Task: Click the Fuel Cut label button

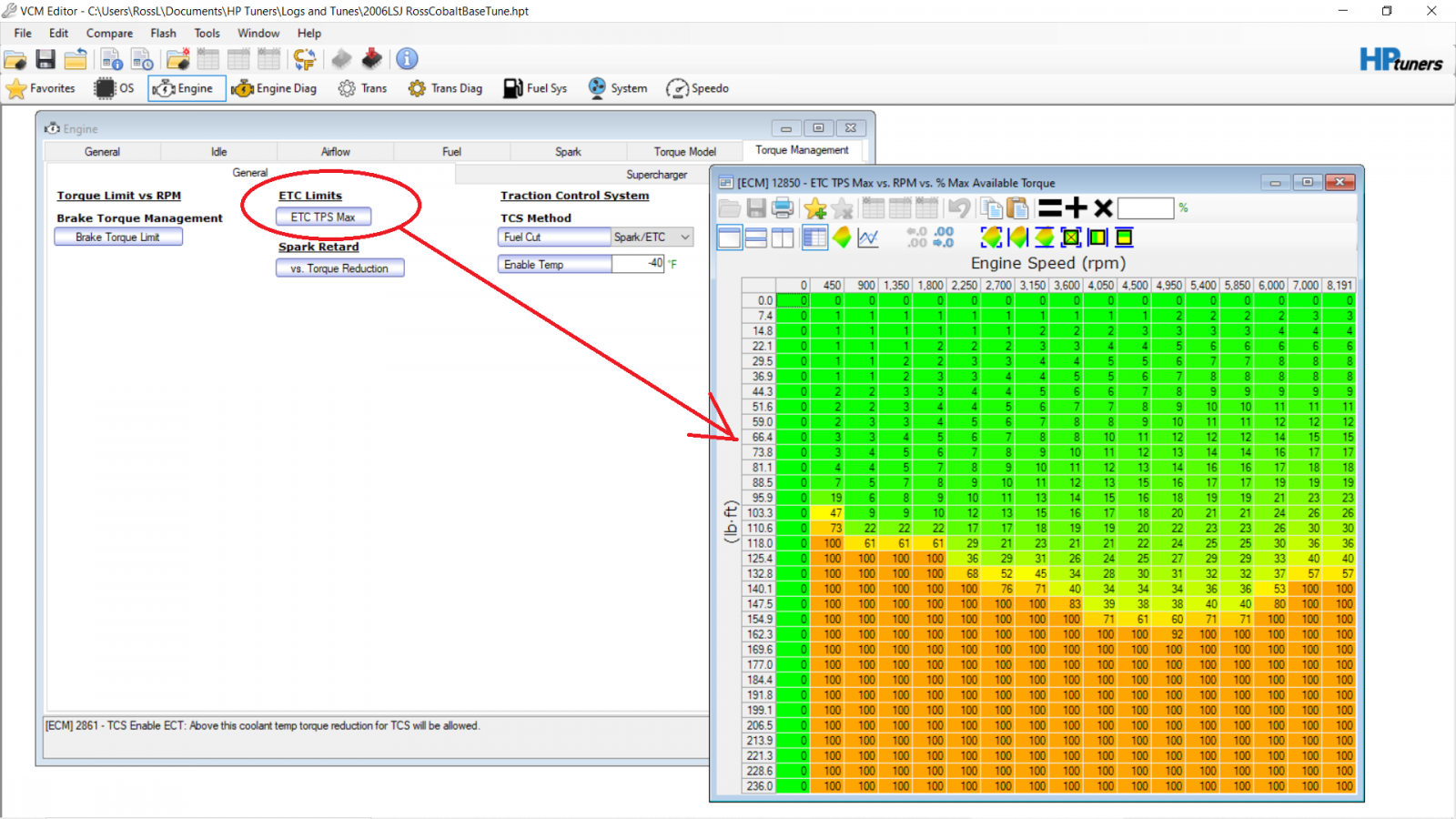Action: 554,238
